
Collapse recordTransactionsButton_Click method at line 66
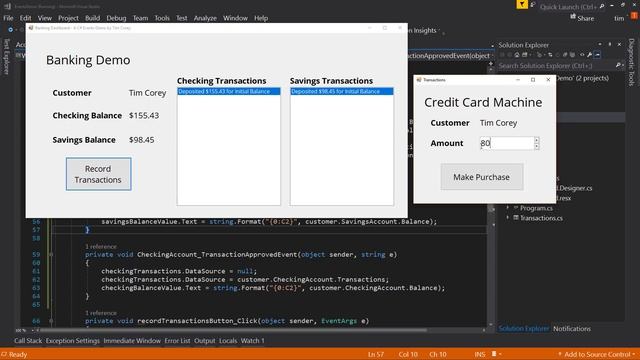point(51,321)
